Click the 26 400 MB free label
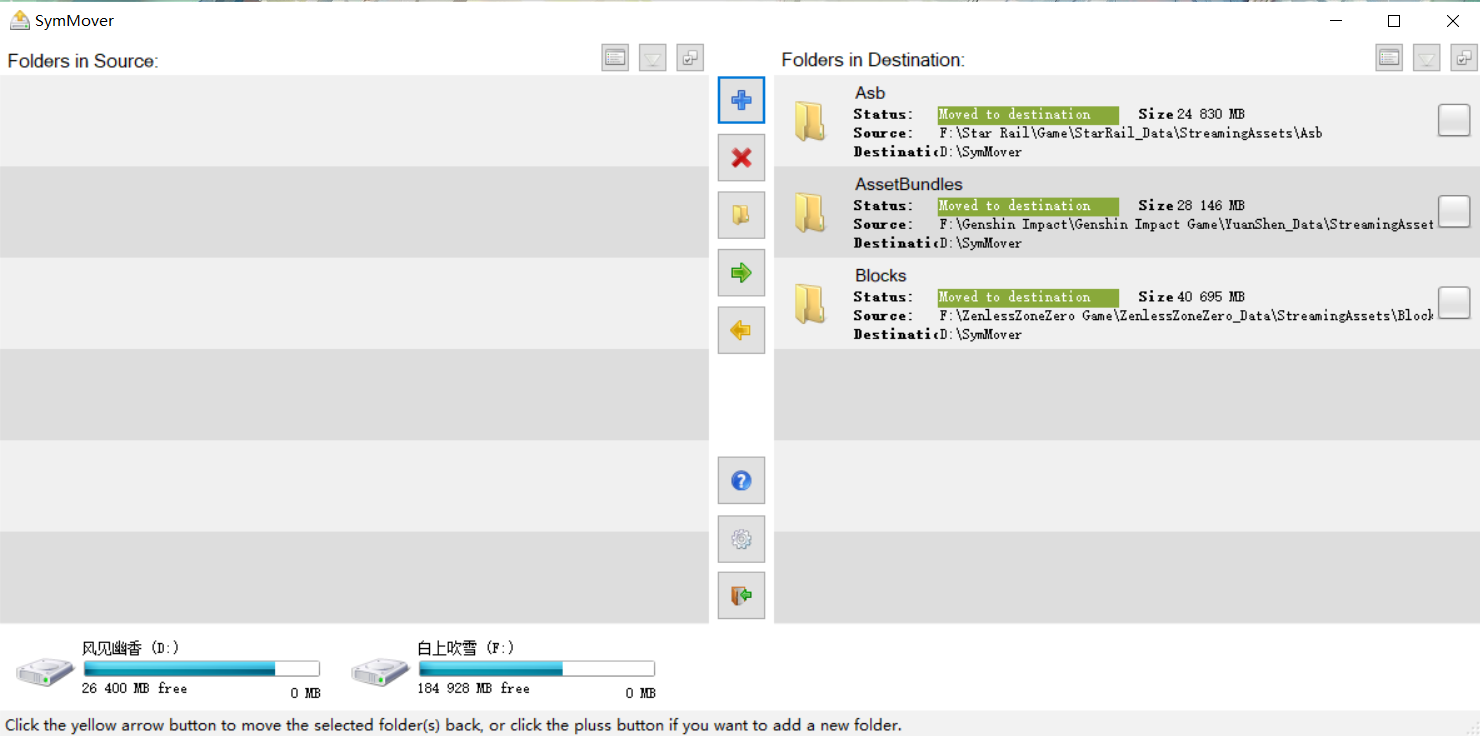 [x=134, y=689]
